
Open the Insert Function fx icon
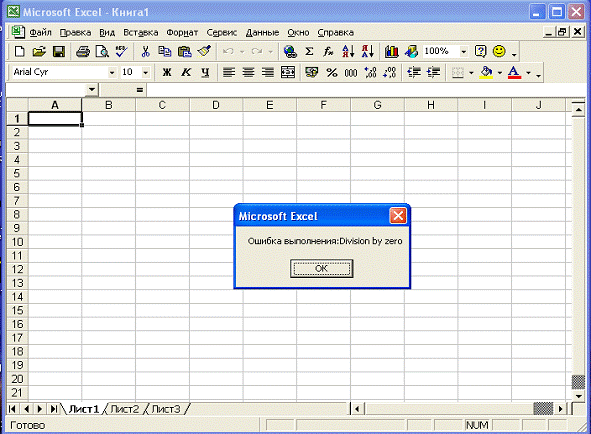tap(328, 51)
